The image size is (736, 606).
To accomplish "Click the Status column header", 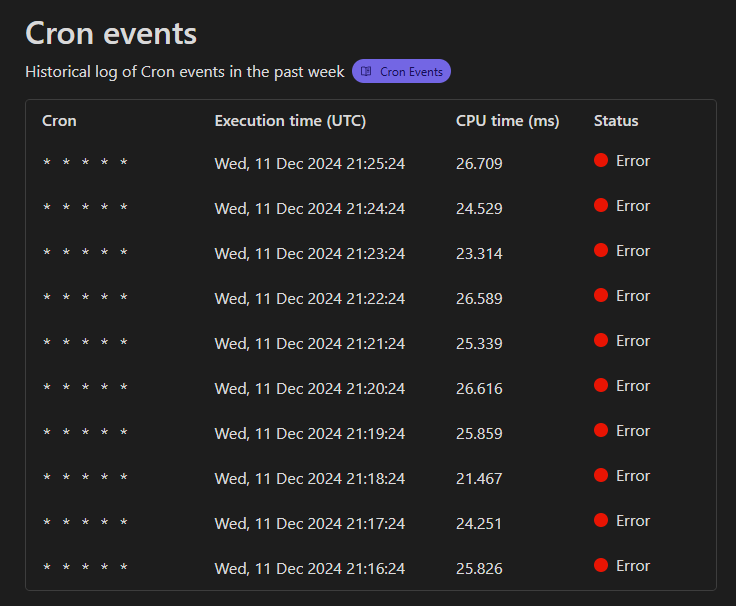I will pos(616,121).
